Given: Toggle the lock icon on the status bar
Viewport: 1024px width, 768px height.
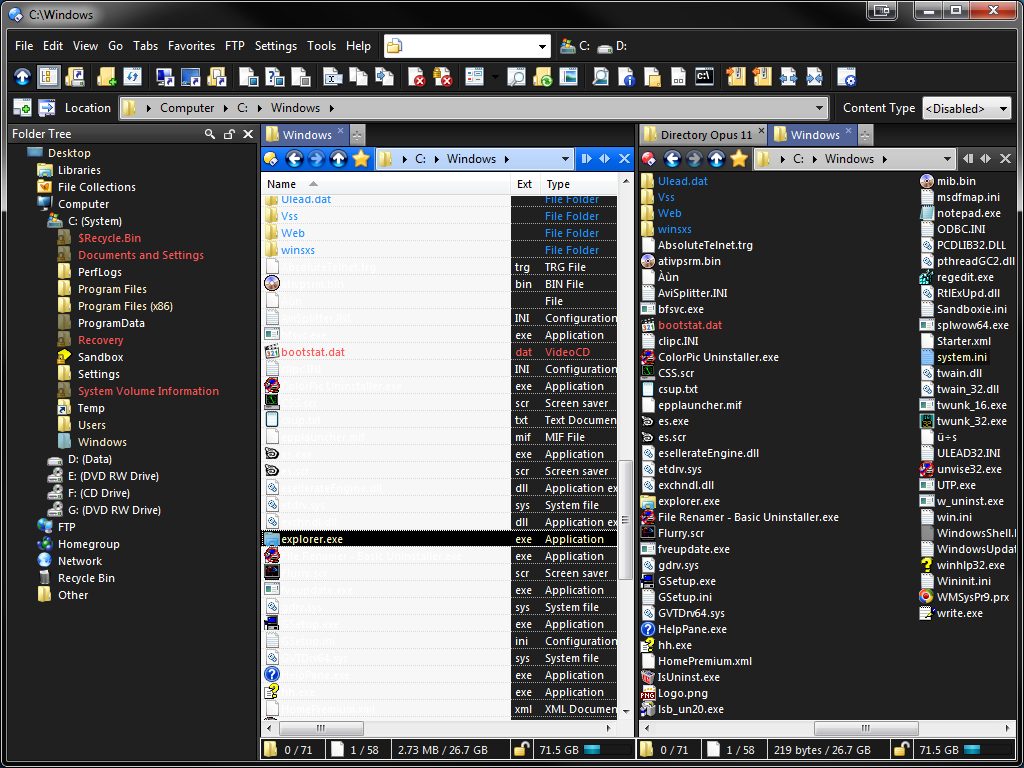Looking at the screenshot, I should 521,749.
